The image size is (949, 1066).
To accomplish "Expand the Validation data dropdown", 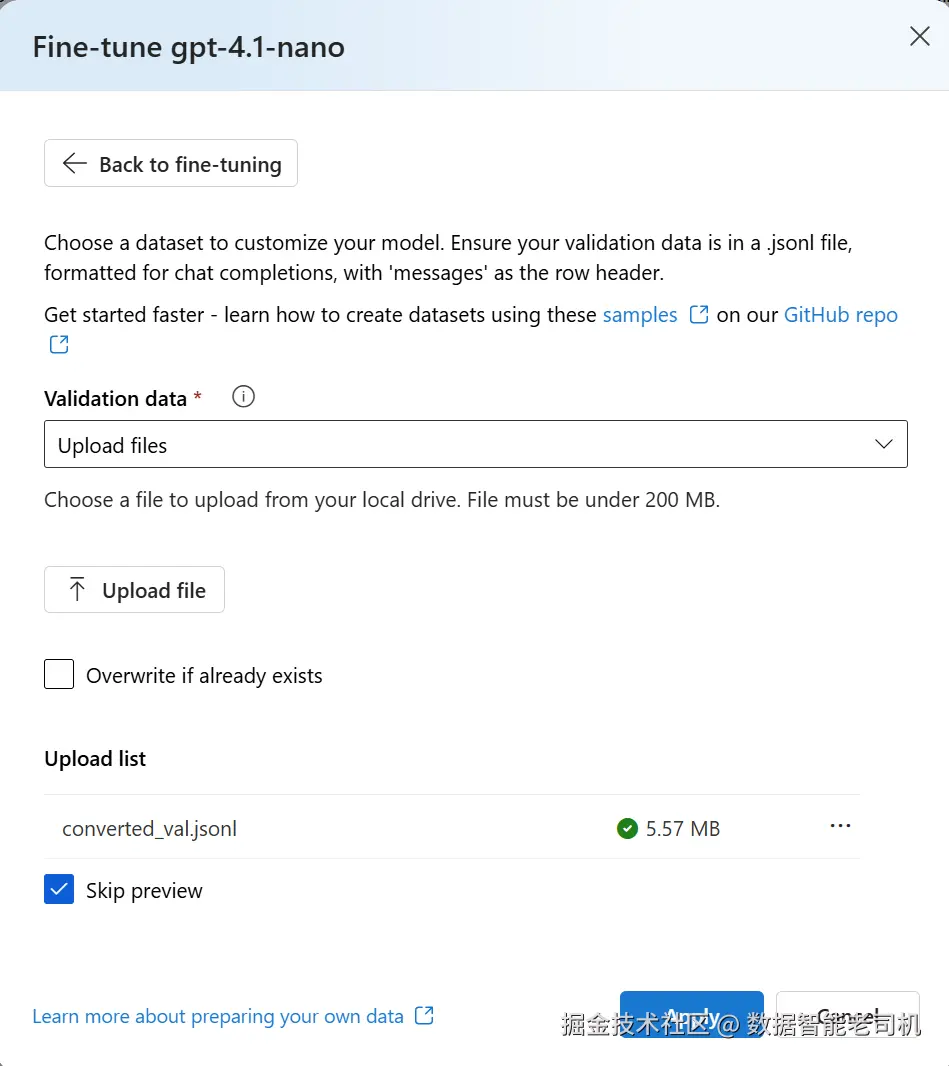I will [476, 444].
